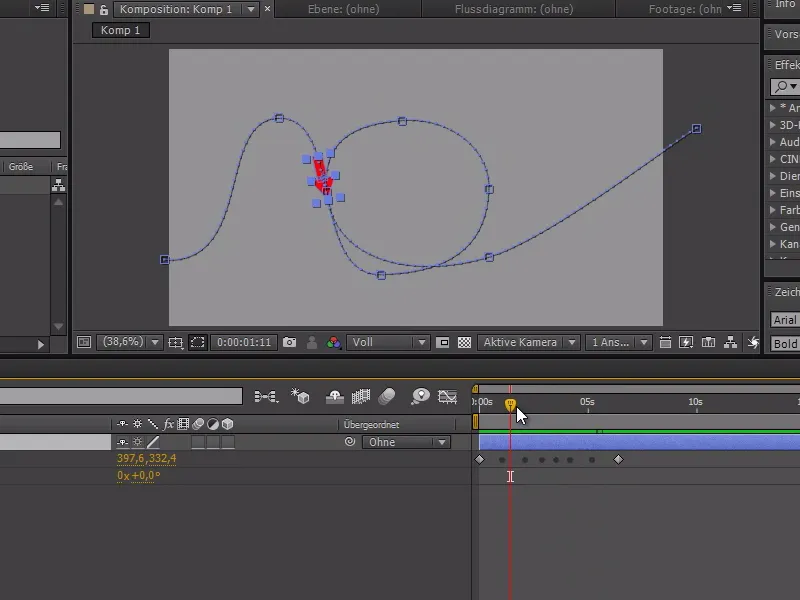Expand the '3D-' effects category
The height and width of the screenshot is (600, 800).
click(x=772, y=124)
